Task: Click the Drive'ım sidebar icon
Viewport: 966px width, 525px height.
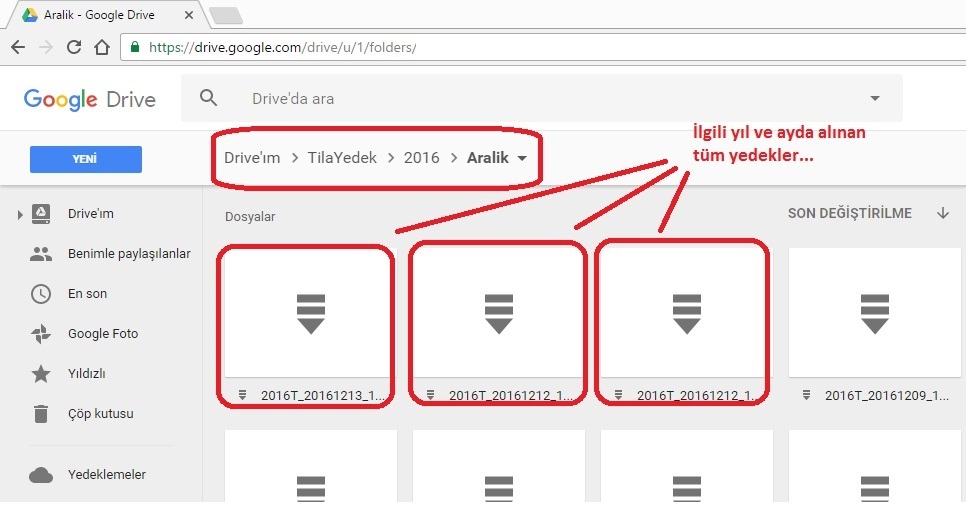Action: [41, 214]
